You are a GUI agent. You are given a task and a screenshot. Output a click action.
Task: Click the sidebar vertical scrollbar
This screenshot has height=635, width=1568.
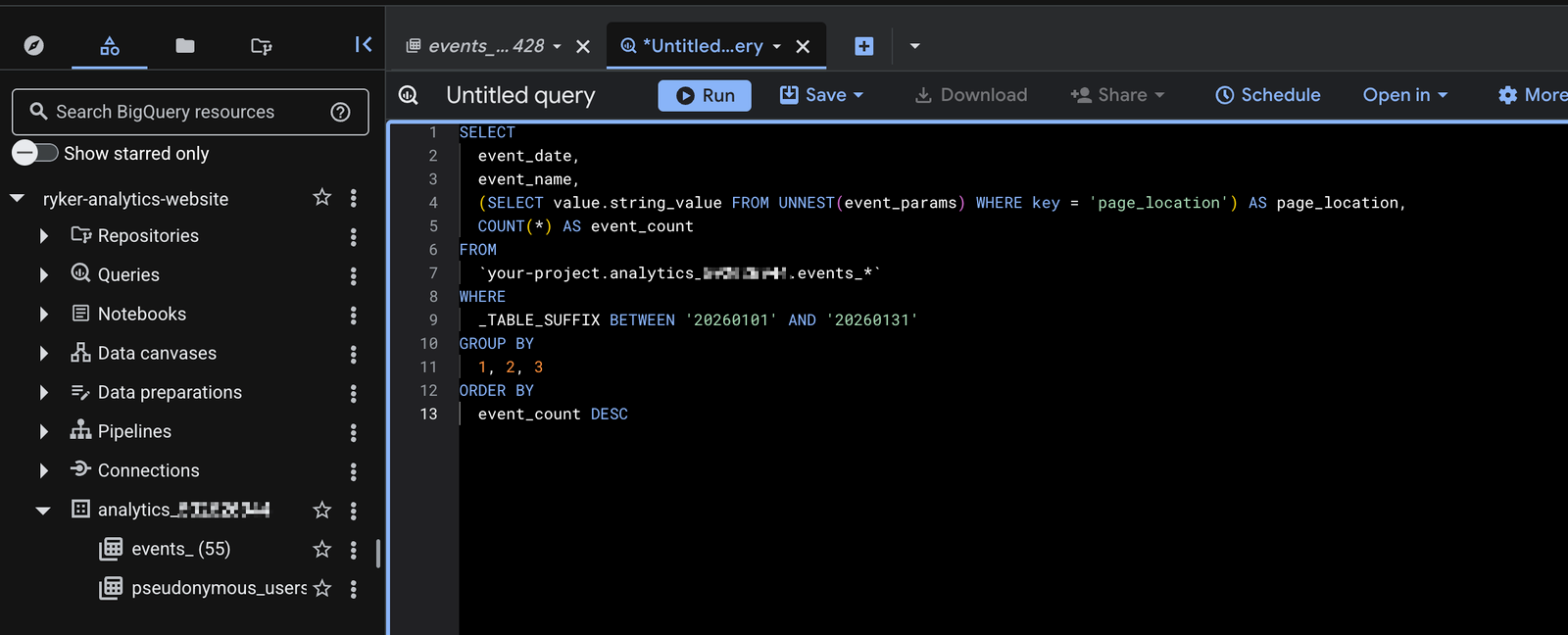378,553
